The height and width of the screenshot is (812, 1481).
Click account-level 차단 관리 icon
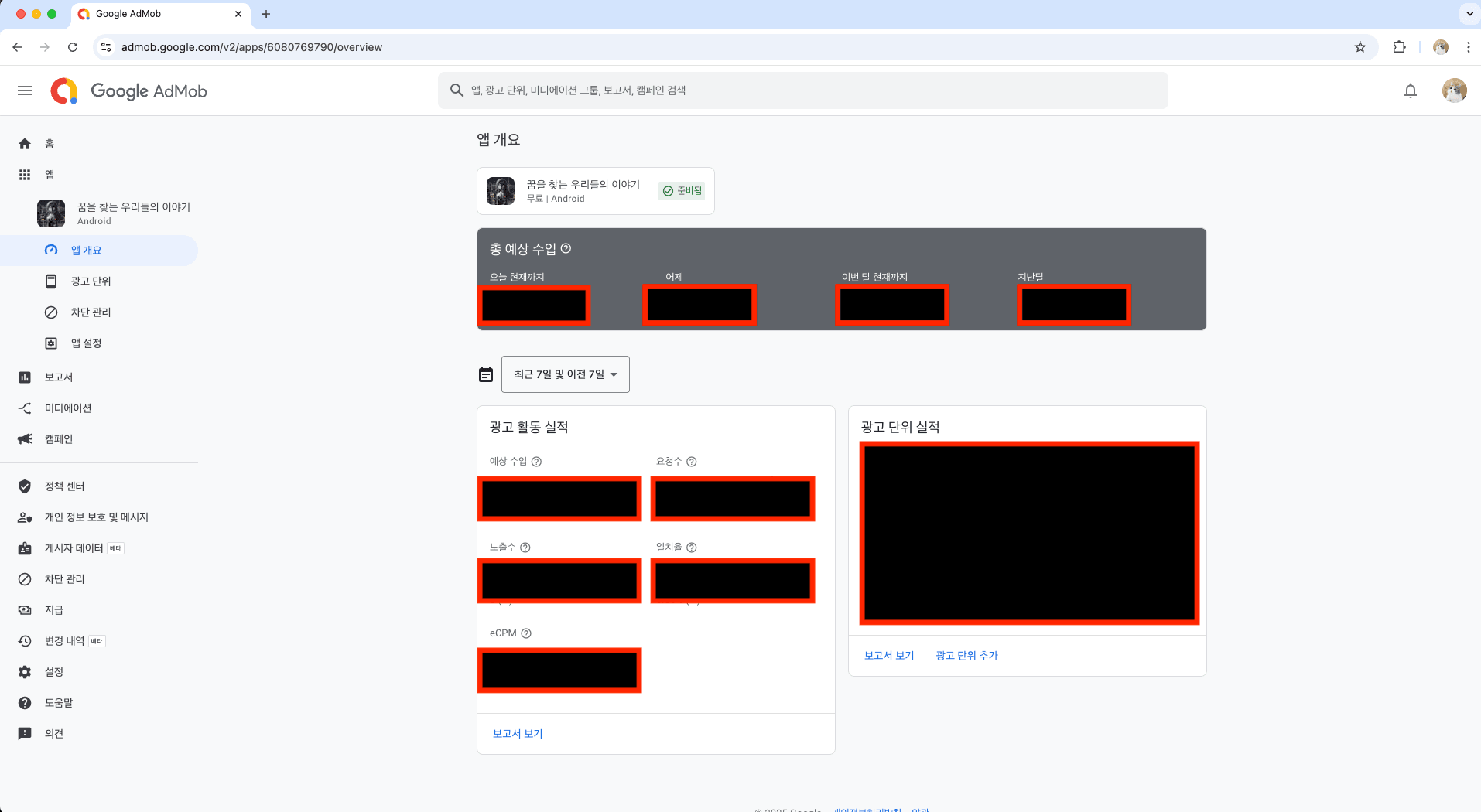pyautogui.click(x=25, y=579)
